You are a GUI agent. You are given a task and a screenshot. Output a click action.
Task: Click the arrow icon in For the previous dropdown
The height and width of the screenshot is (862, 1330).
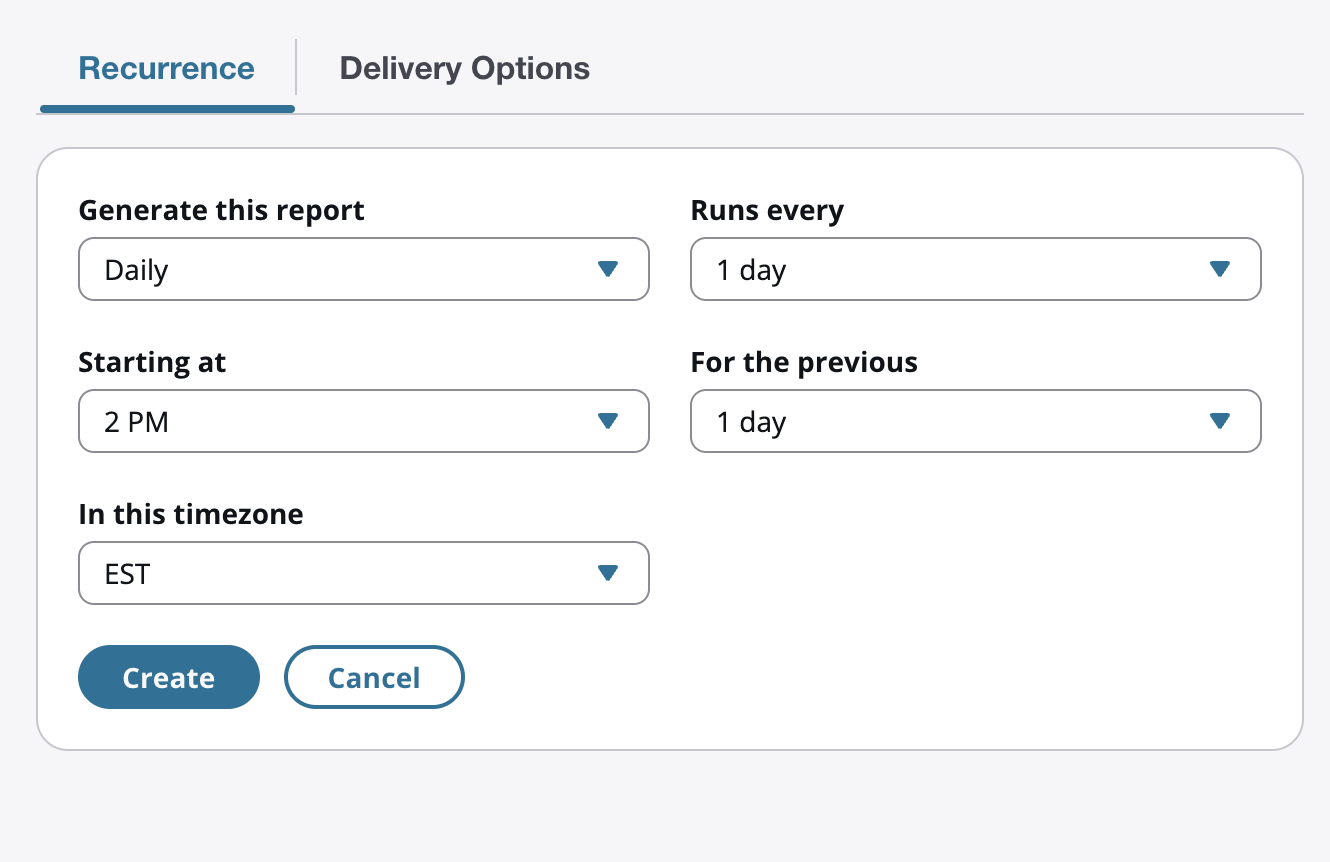1219,421
